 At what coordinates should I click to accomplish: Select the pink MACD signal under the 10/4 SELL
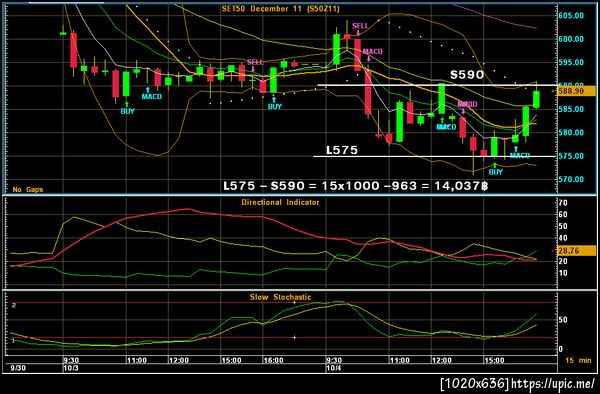(x=372, y=51)
